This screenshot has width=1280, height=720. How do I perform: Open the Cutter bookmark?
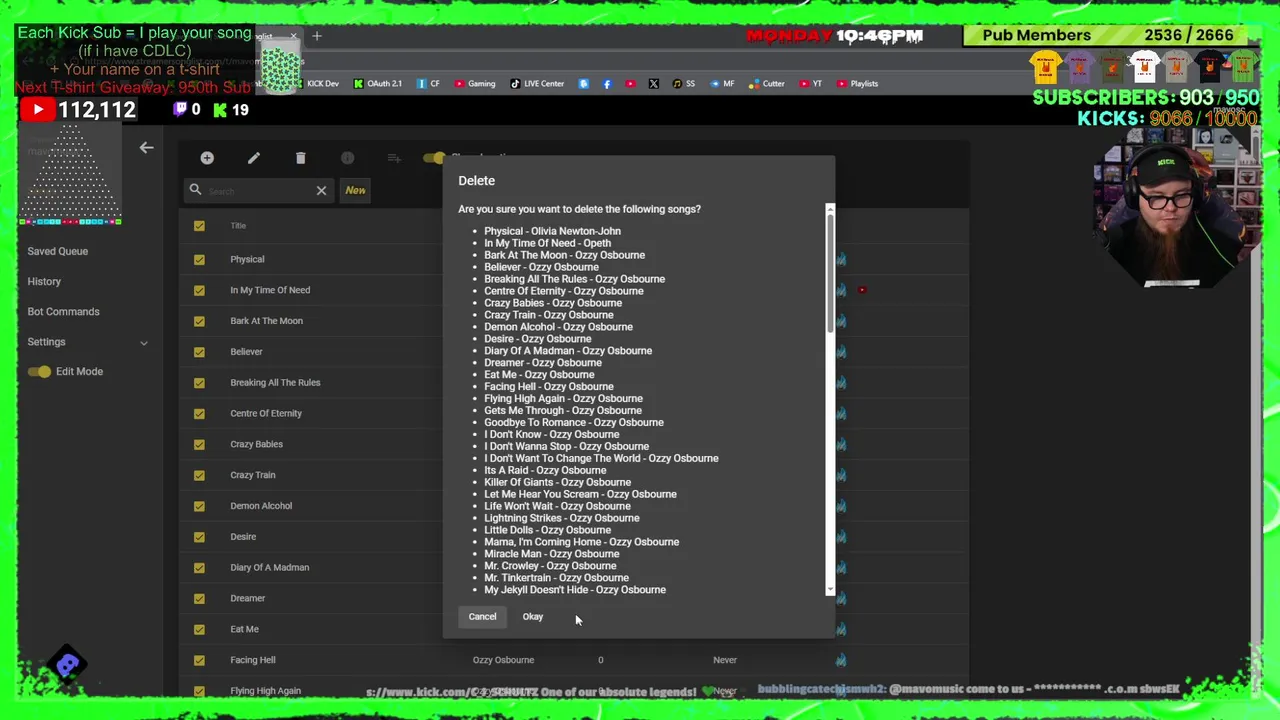click(767, 84)
